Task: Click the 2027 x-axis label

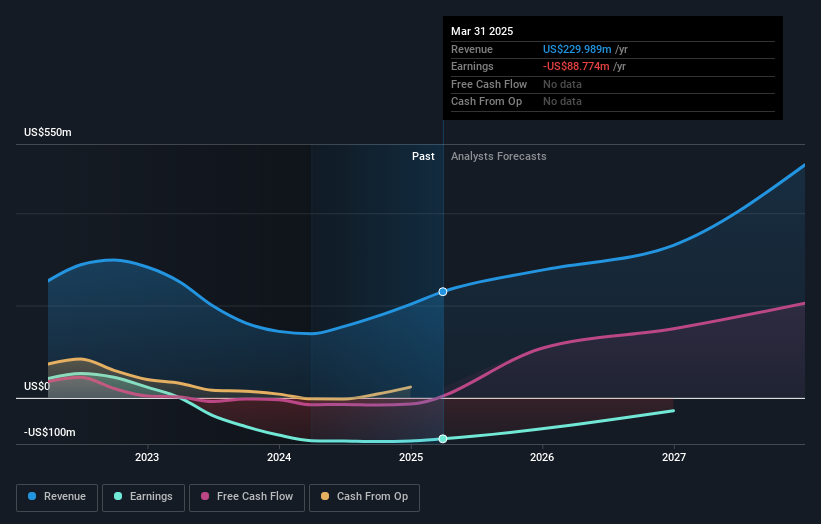Action: [x=674, y=457]
